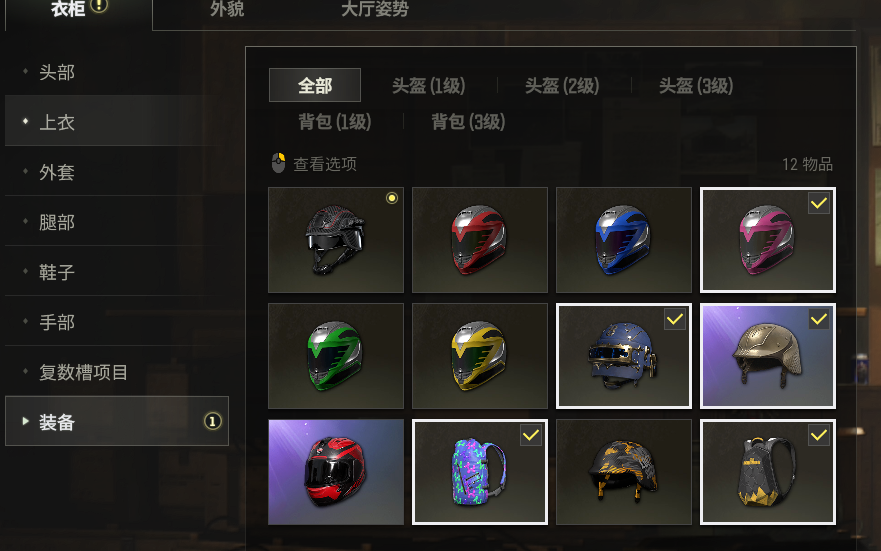Uncheck the pink racing helmet checkmark
The image size is (881, 551).
point(819,203)
